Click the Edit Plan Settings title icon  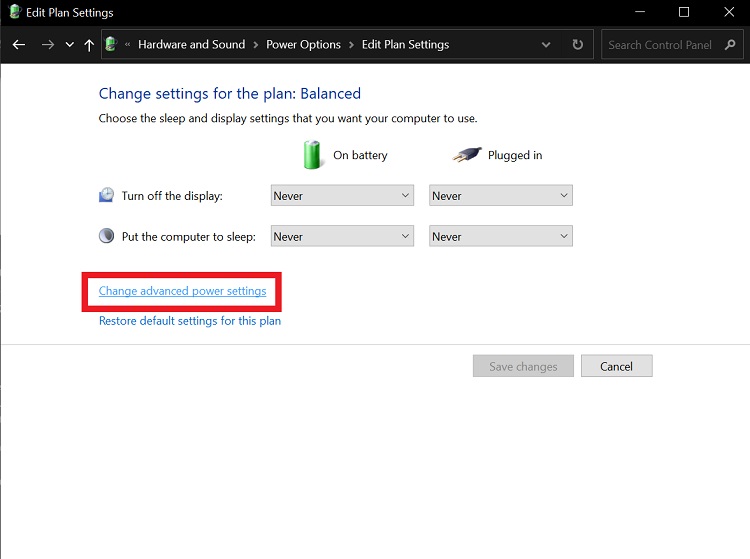(15, 12)
